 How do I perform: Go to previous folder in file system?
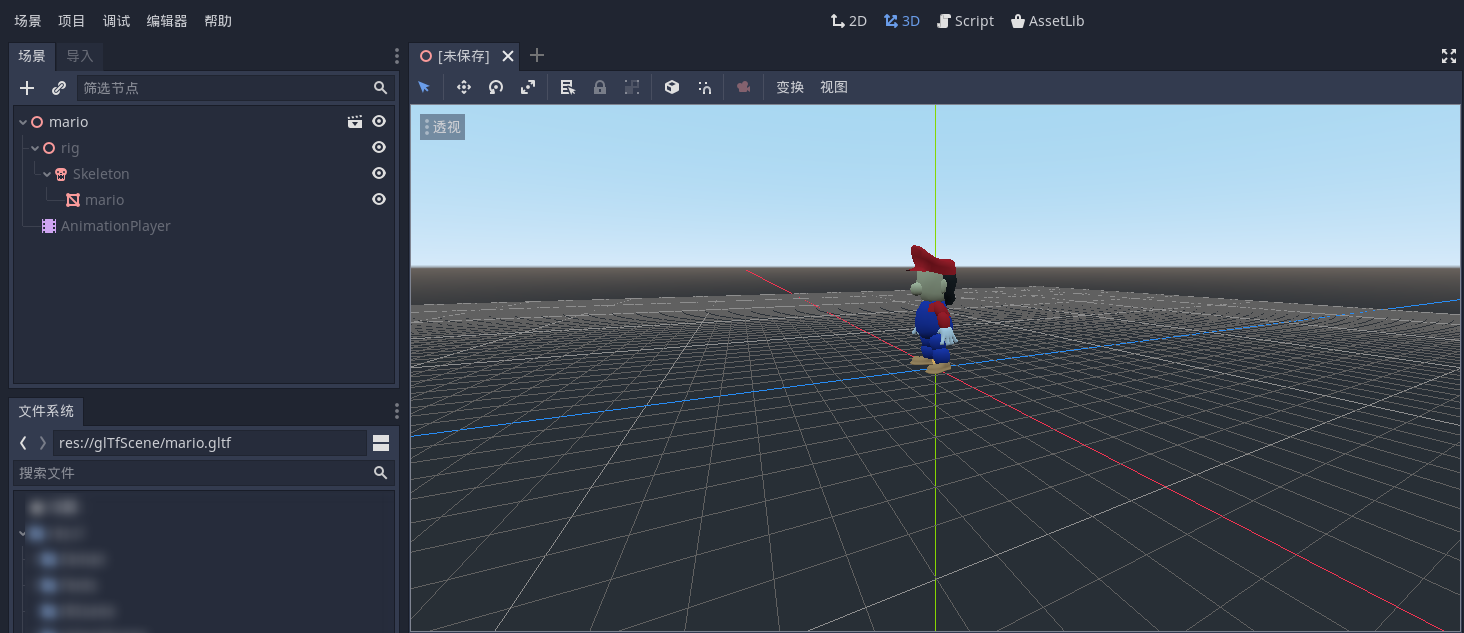point(23,443)
